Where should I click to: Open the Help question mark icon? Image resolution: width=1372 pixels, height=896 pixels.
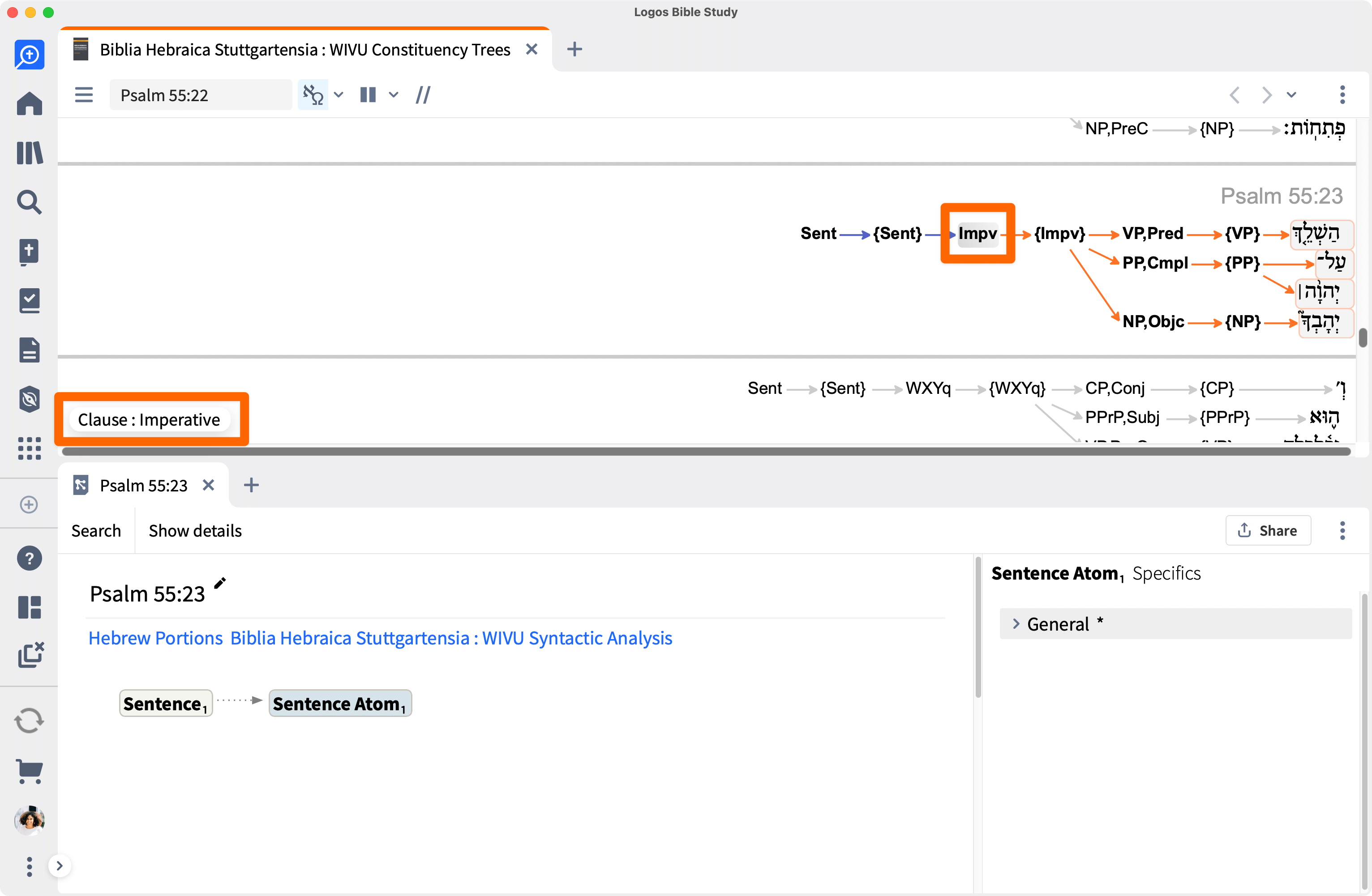pos(30,559)
